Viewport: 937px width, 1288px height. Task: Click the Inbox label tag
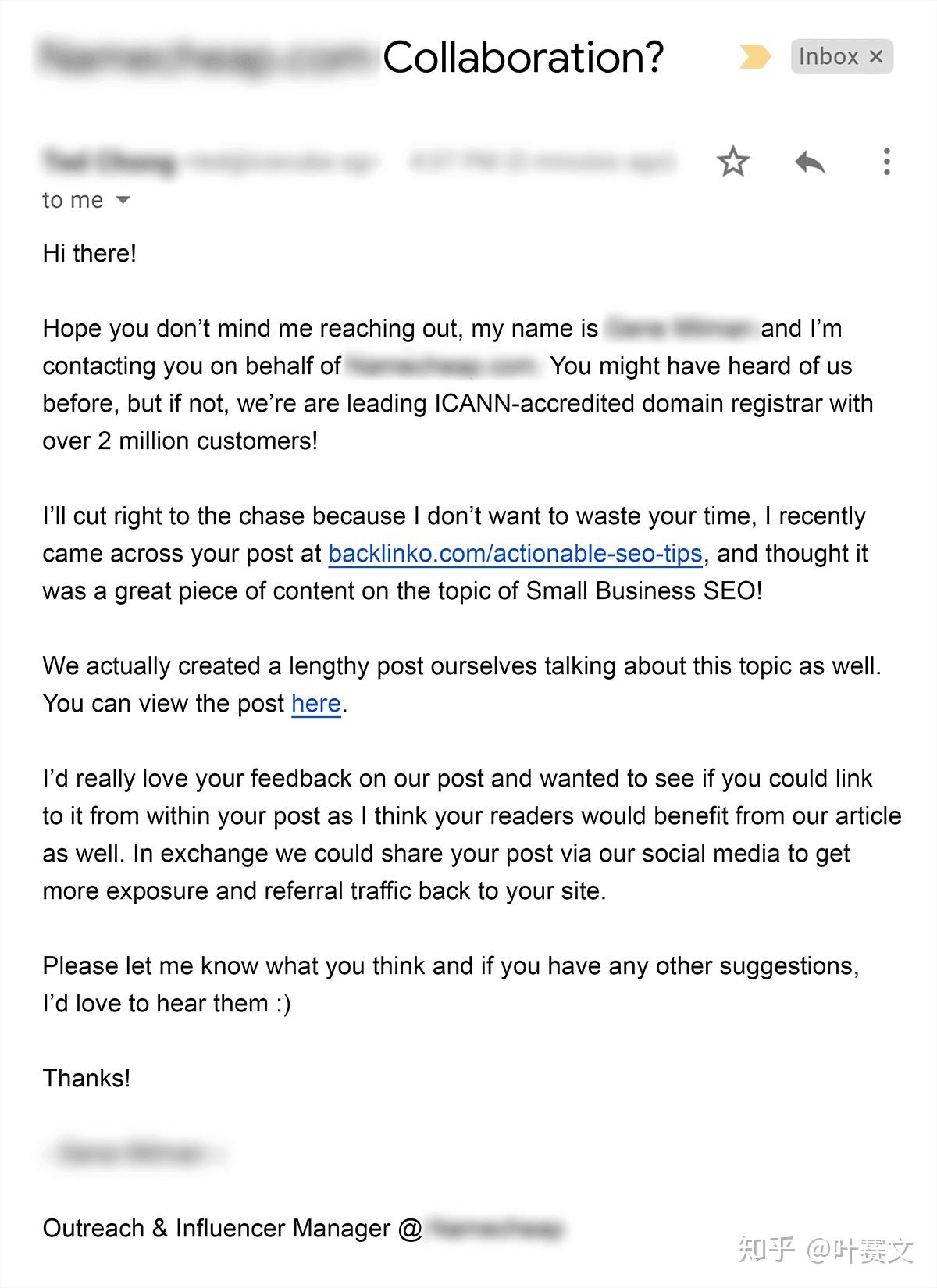tap(828, 57)
